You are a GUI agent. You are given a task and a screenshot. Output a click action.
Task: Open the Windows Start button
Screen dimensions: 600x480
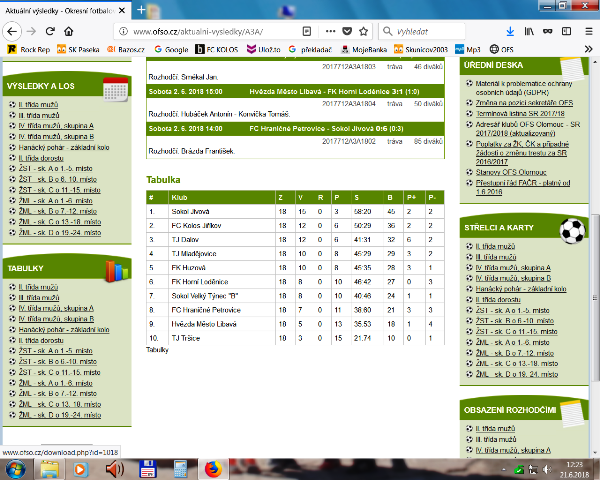[x=15, y=469]
